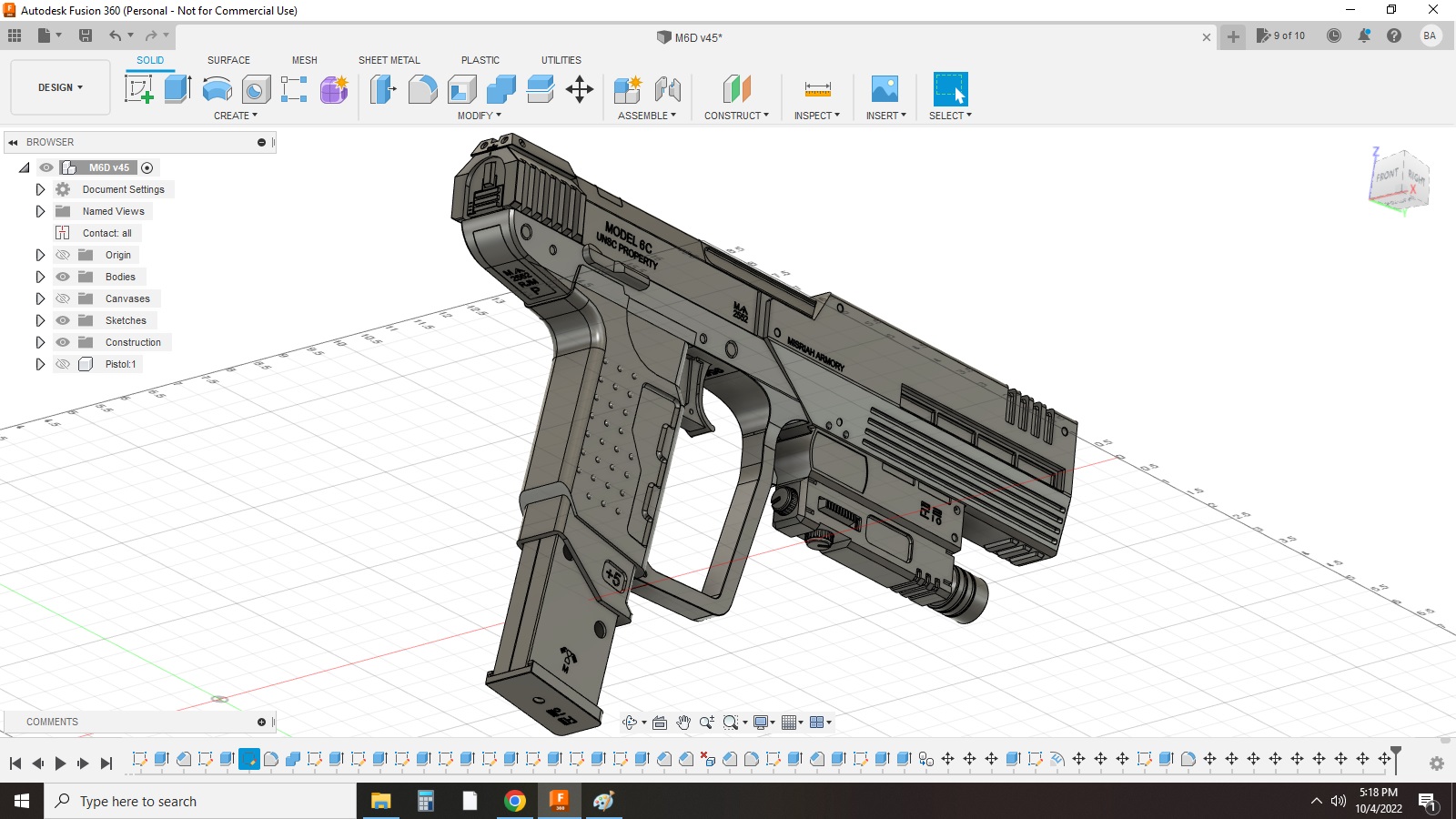Select the Create Form purple icon
This screenshot has height=819, width=1456.
(334, 89)
